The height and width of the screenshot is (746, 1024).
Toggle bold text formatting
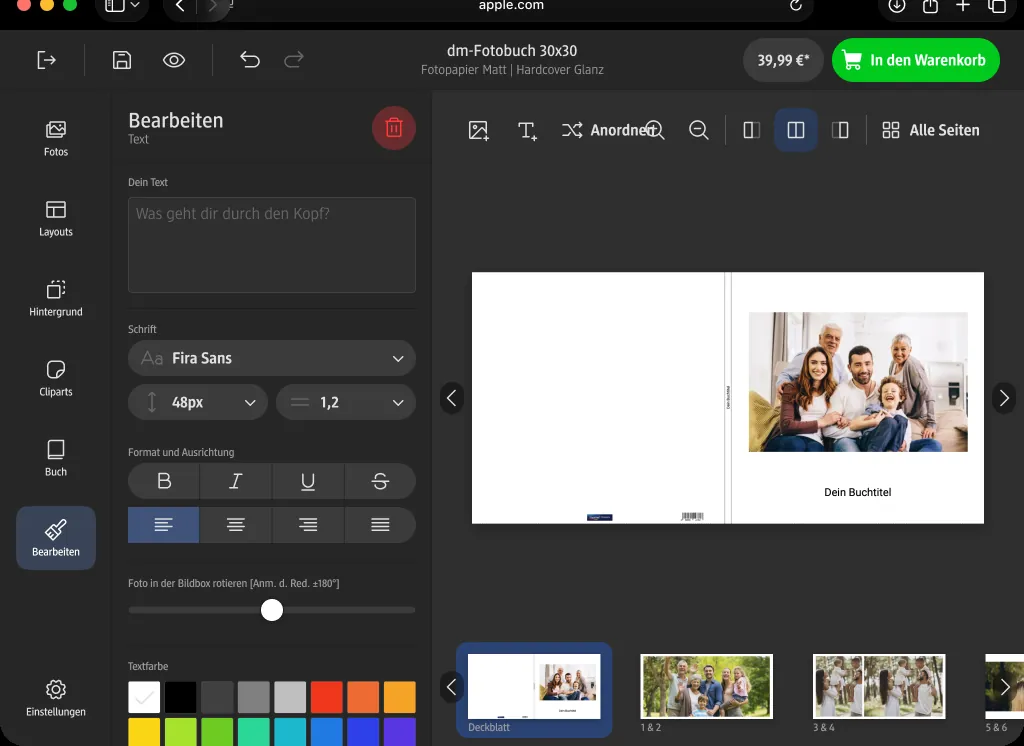pyautogui.click(x=164, y=481)
